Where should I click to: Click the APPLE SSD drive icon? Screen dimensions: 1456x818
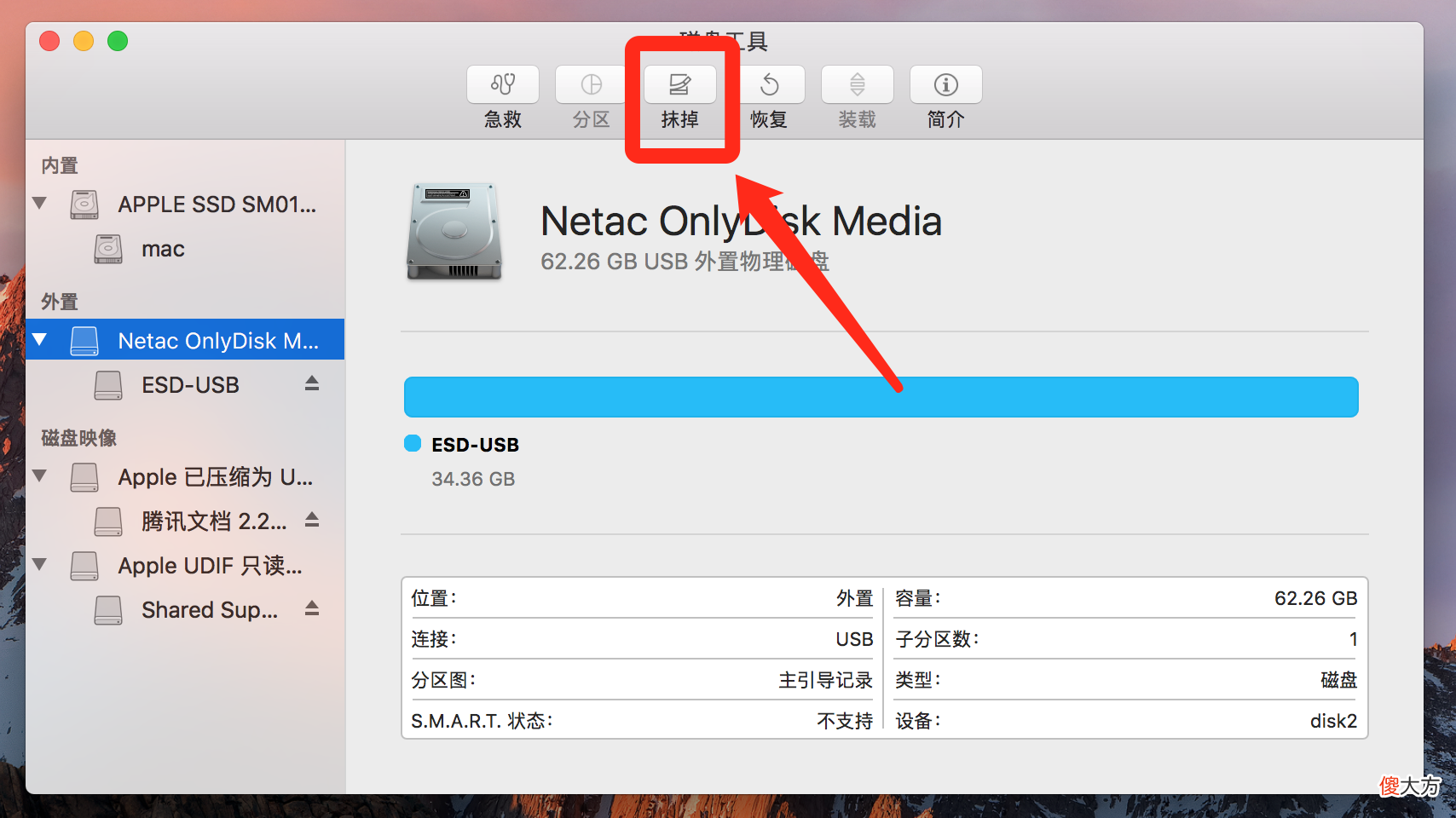pyautogui.click(x=84, y=204)
